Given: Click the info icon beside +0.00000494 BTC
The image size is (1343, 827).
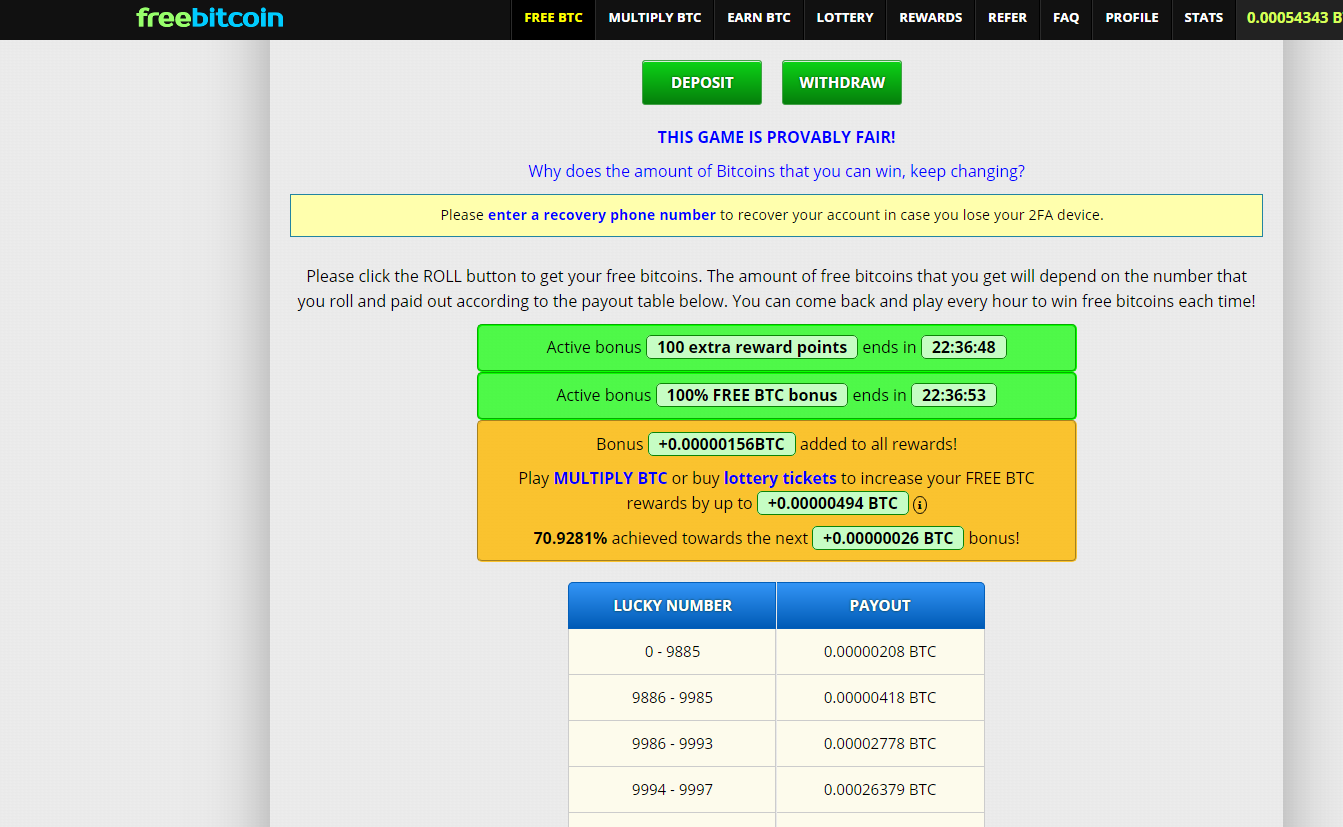Looking at the screenshot, I should (x=920, y=505).
